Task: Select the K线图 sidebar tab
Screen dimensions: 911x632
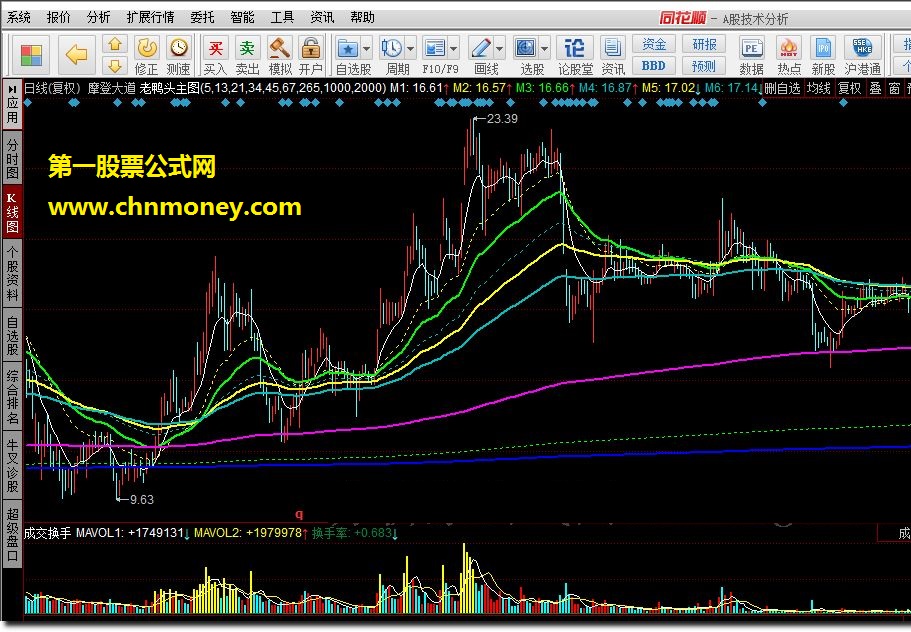Action: click(x=12, y=212)
